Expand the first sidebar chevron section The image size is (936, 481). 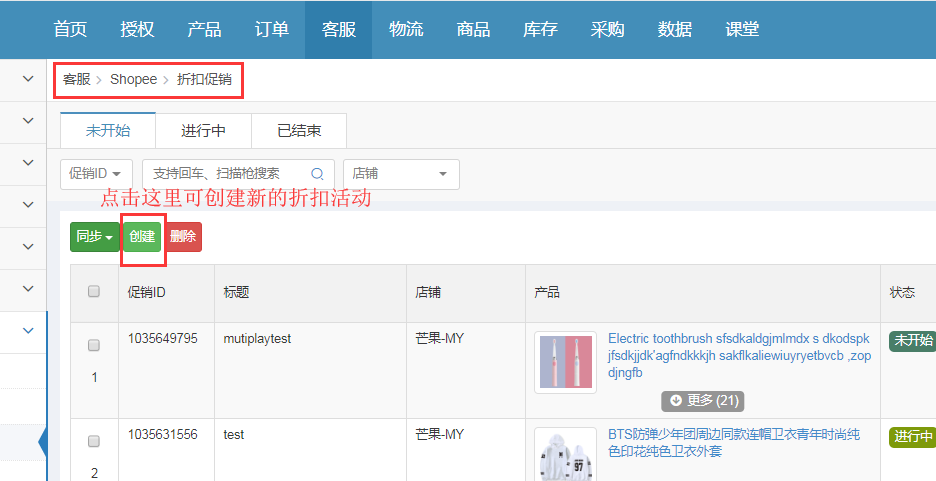point(27,77)
